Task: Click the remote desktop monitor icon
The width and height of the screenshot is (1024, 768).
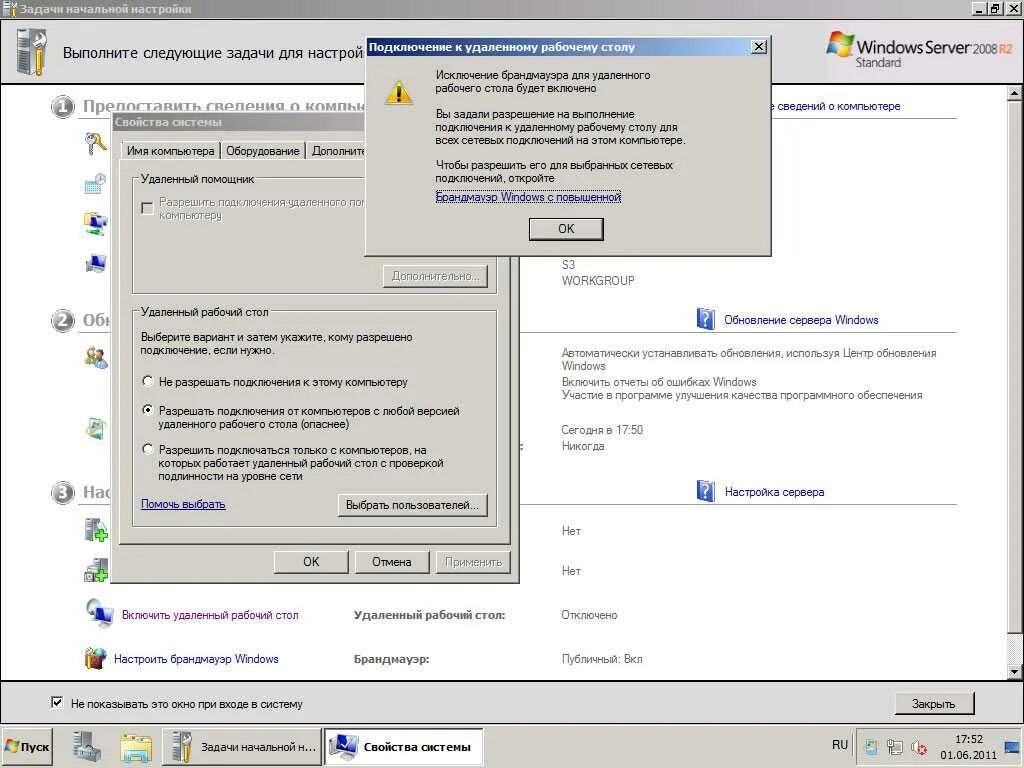Action: 99,613
